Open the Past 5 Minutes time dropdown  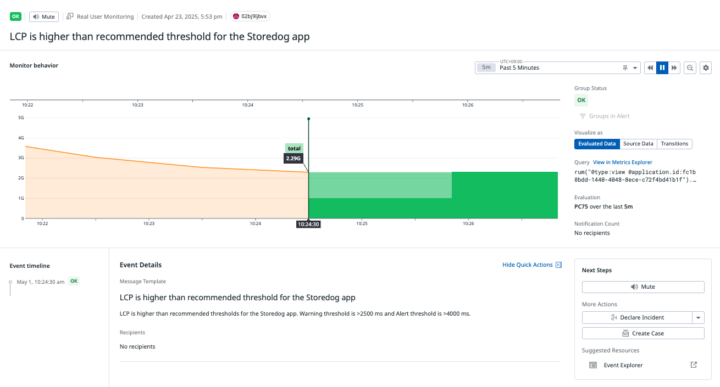click(557, 67)
